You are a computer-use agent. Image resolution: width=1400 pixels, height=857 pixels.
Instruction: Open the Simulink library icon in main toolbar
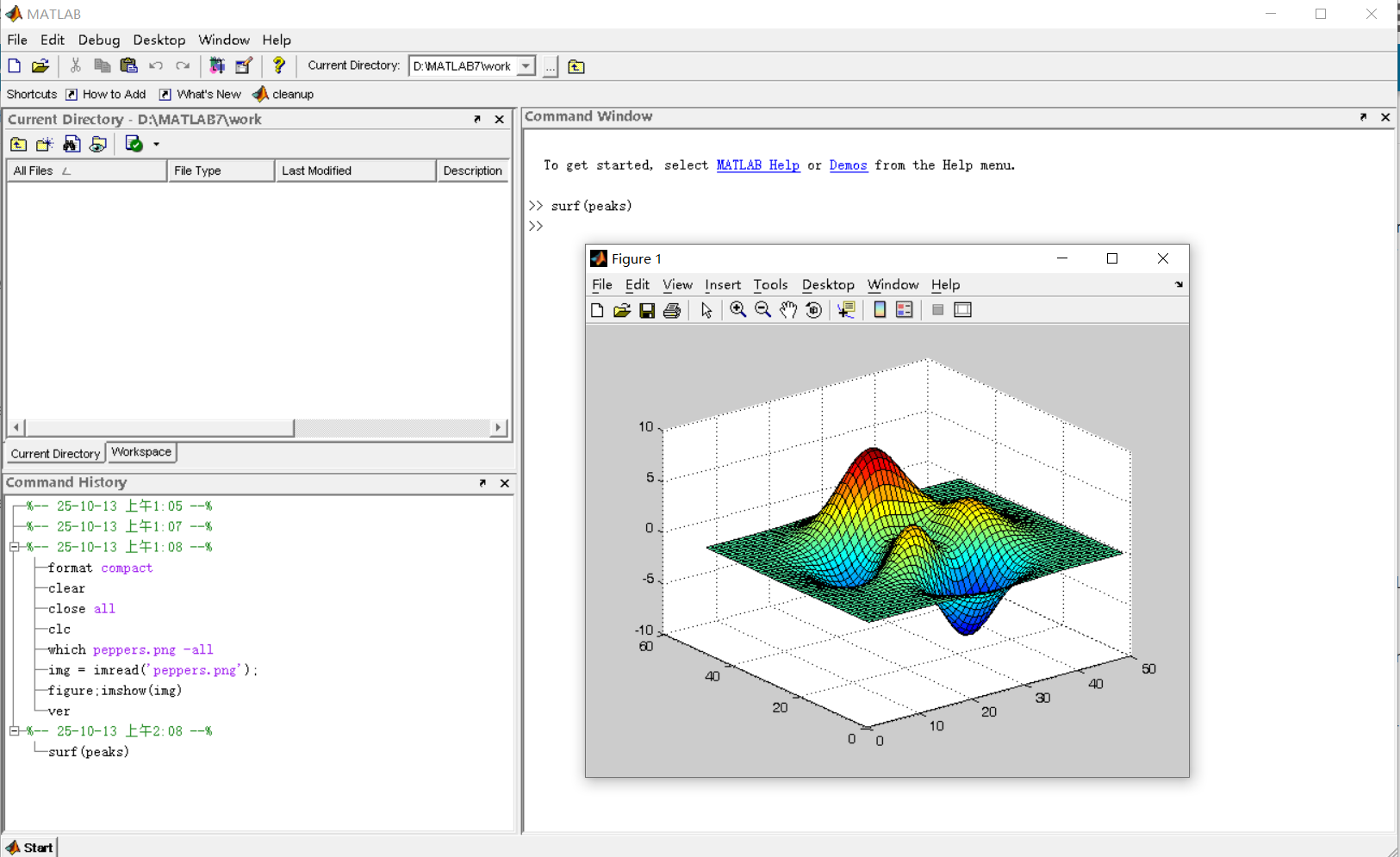point(217,65)
